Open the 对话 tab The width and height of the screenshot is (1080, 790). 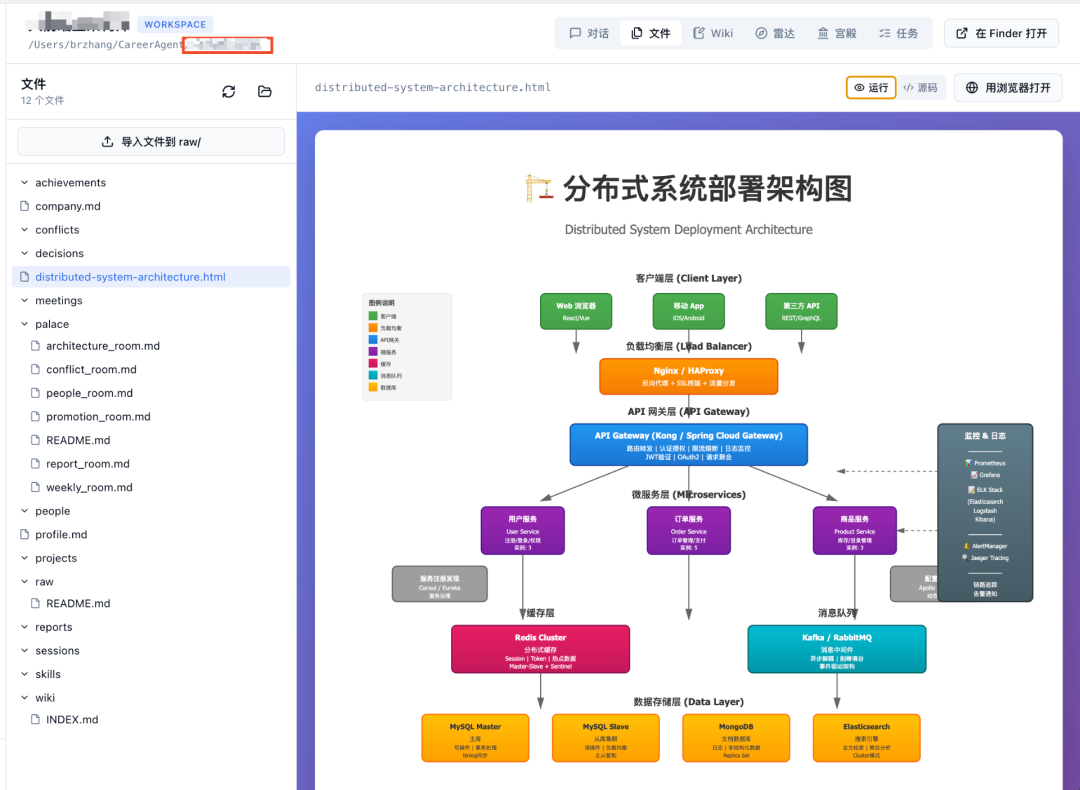click(589, 33)
